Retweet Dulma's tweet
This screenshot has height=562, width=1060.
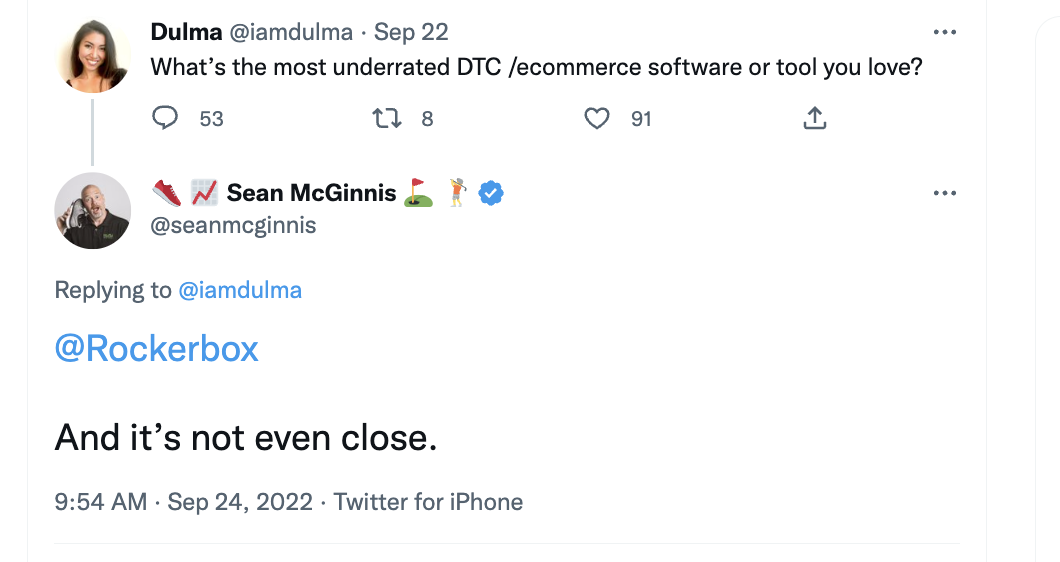coord(384,119)
